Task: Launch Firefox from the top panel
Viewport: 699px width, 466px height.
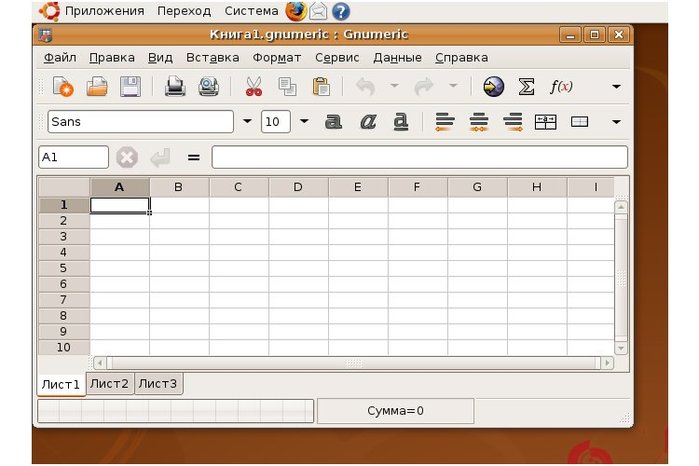Action: pyautogui.click(x=296, y=11)
